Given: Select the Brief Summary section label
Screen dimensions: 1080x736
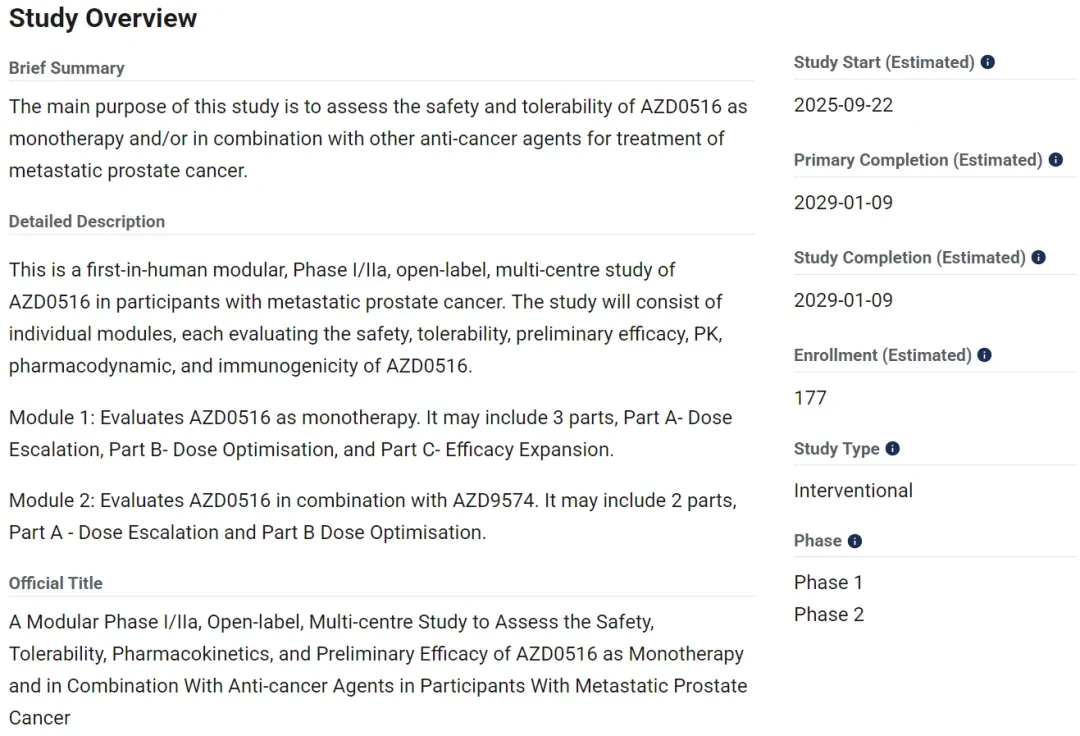Looking at the screenshot, I should coord(67,68).
